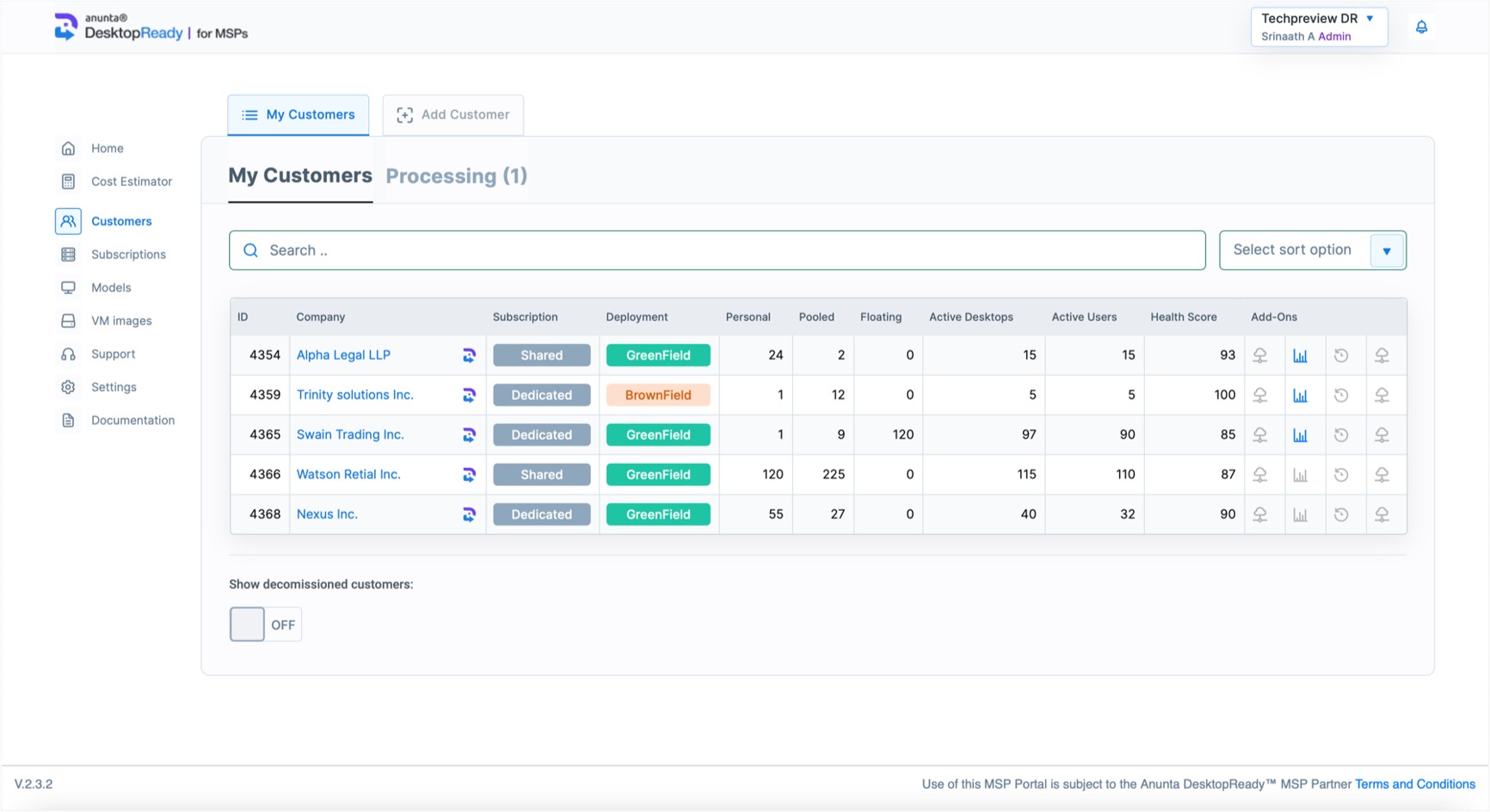Open the analytics bar-chart add-on for Alpha Legal LLP
Image resolution: width=1490 pixels, height=812 pixels.
tap(1302, 354)
